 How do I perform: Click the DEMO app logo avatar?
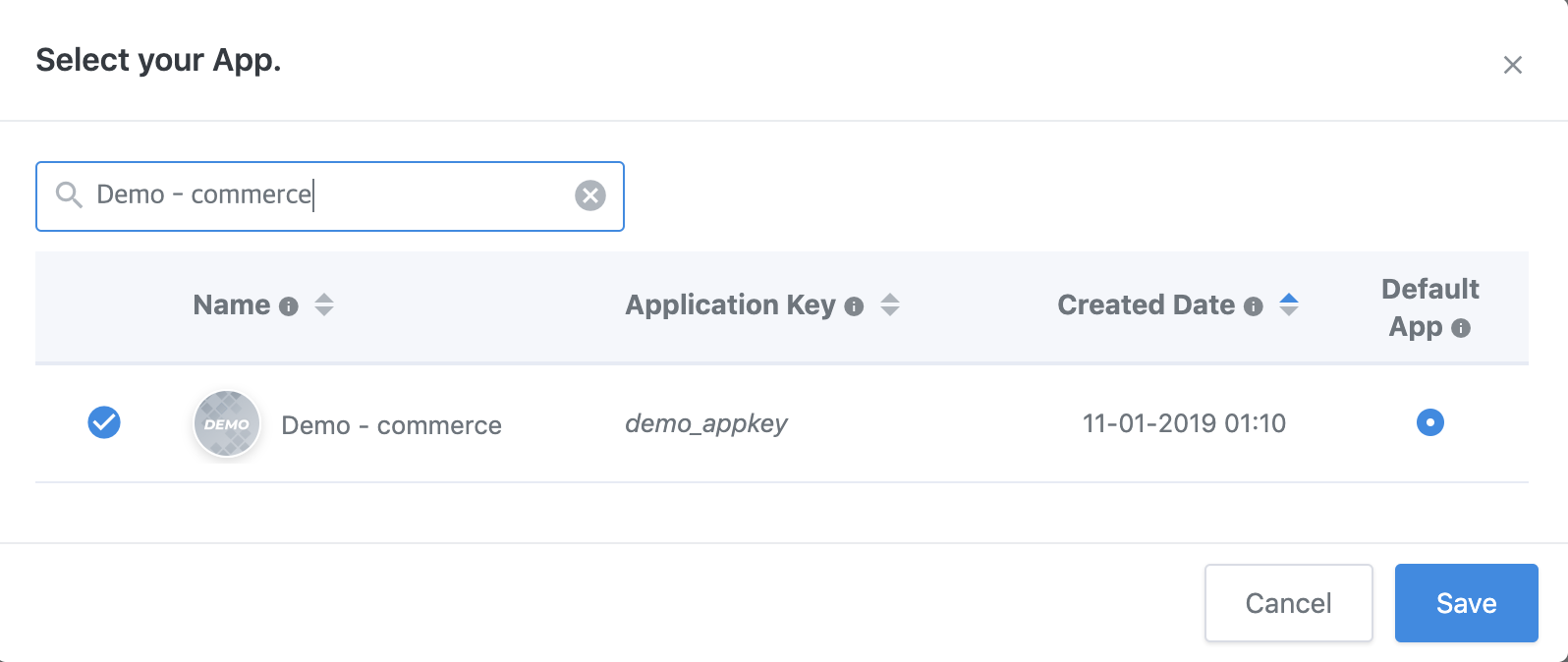coord(227,424)
